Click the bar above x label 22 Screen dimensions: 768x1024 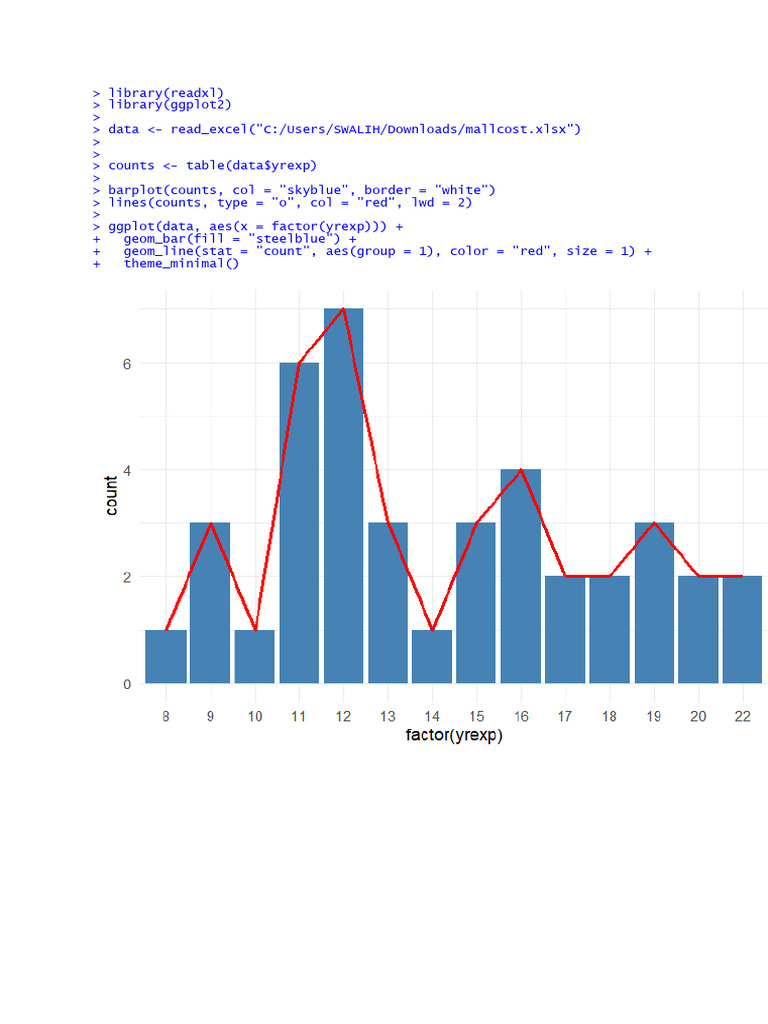coord(743,630)
